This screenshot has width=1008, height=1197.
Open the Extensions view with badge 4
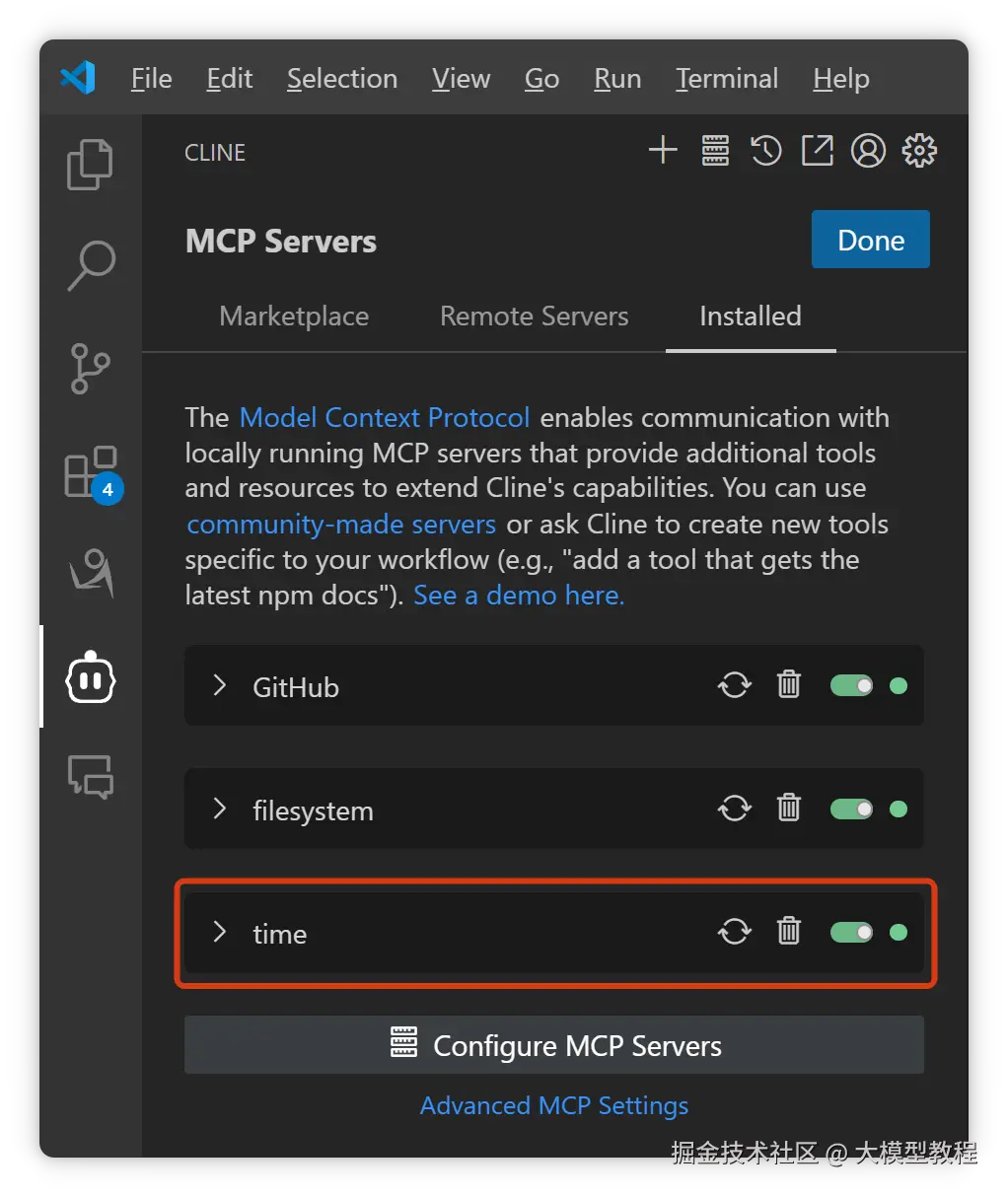pyautogui.click(x=92, y=473)
